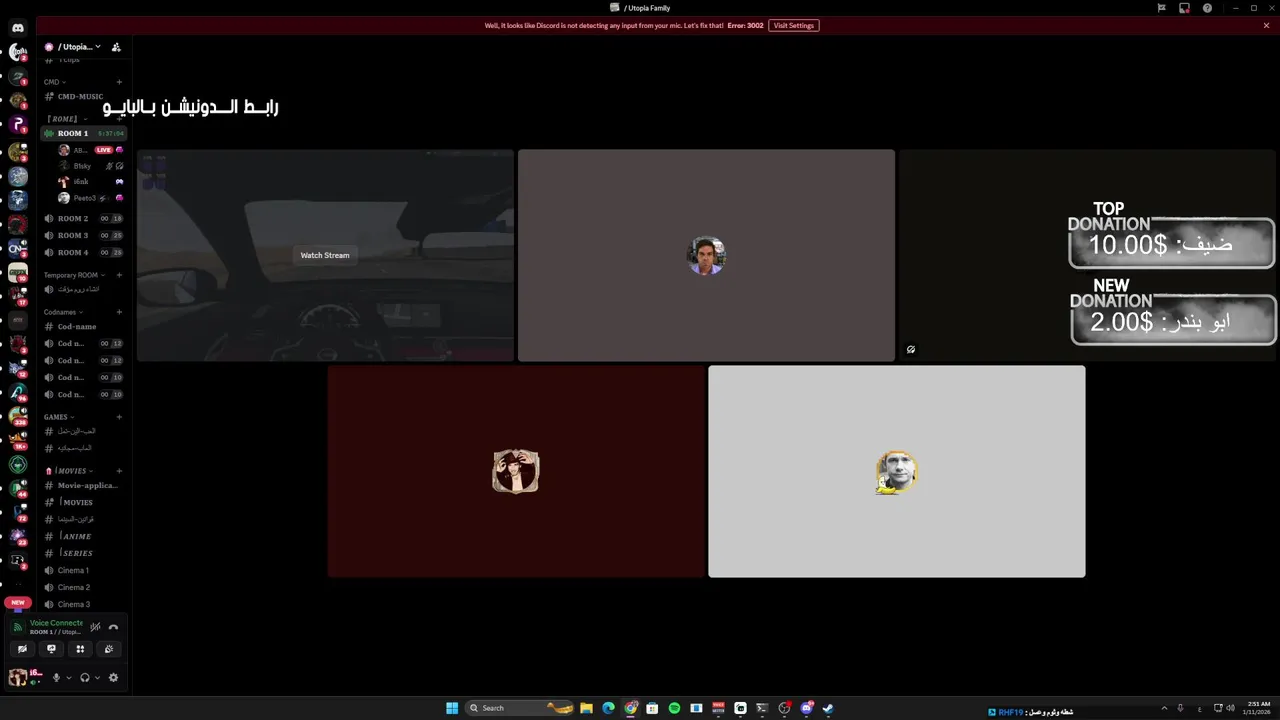Click the NEW unread mentions pill
This screenshot has width=1280, height=720.
click(x=18, y=603)
